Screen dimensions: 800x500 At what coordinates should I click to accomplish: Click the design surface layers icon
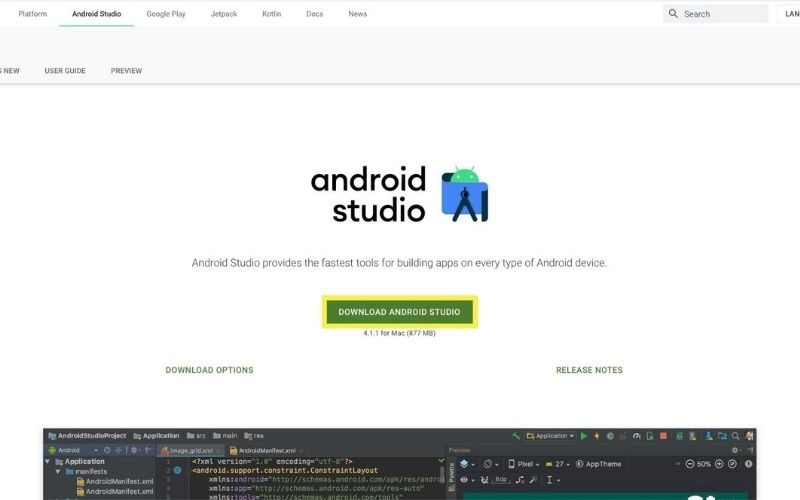pos(464,464)
